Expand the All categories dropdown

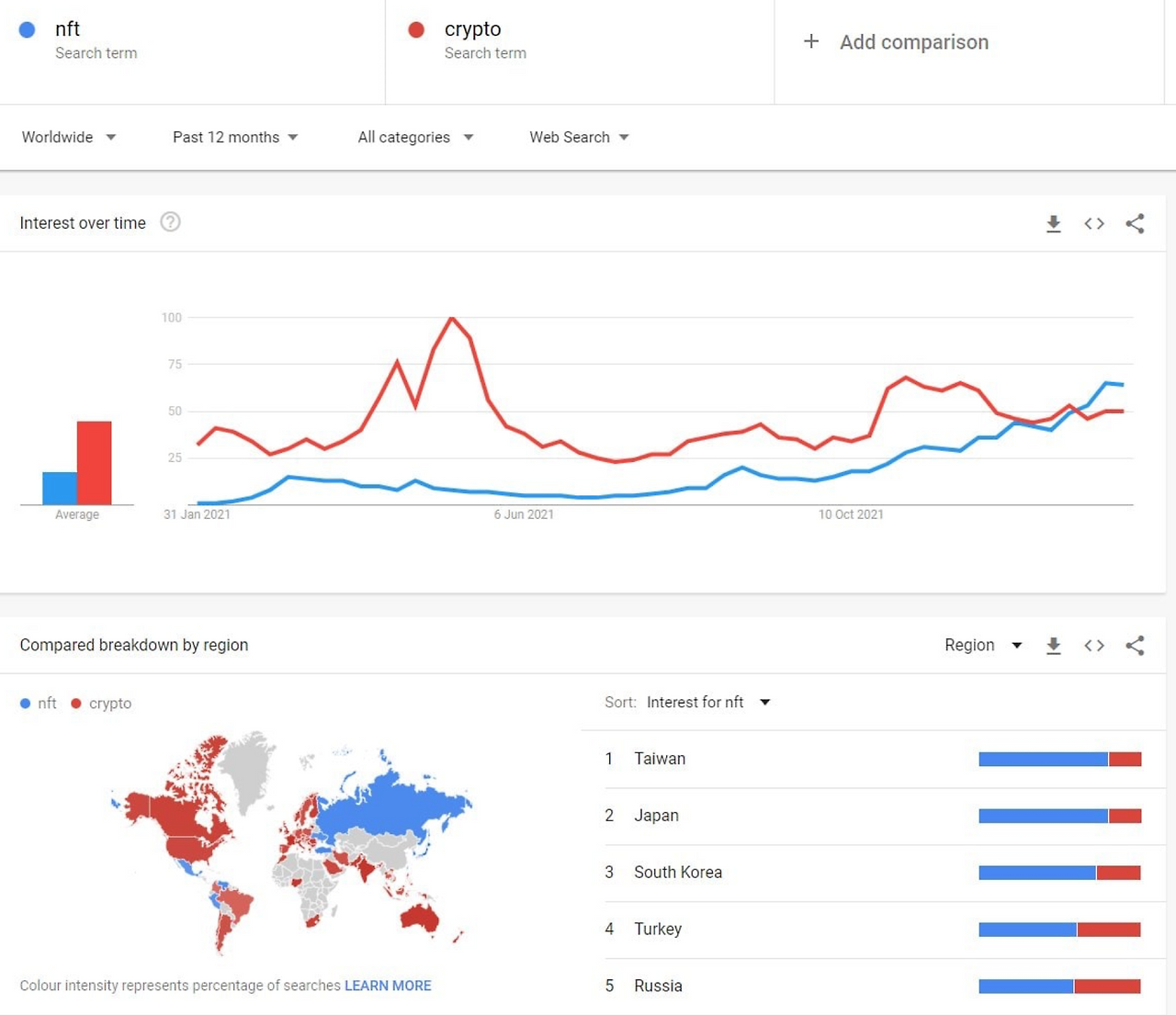(x=415, y=137)
